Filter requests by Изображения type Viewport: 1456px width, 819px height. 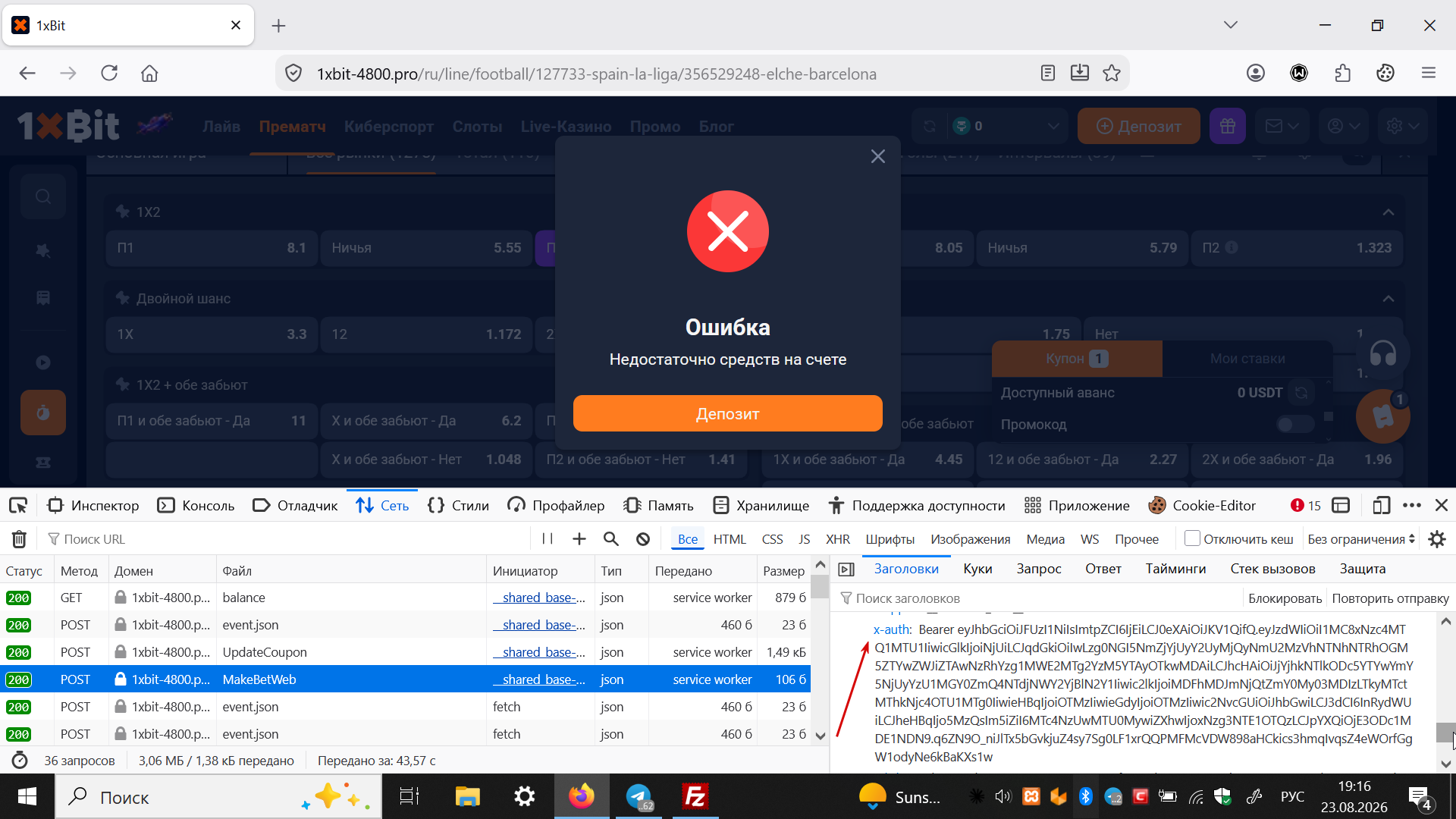tap(970, 539)
